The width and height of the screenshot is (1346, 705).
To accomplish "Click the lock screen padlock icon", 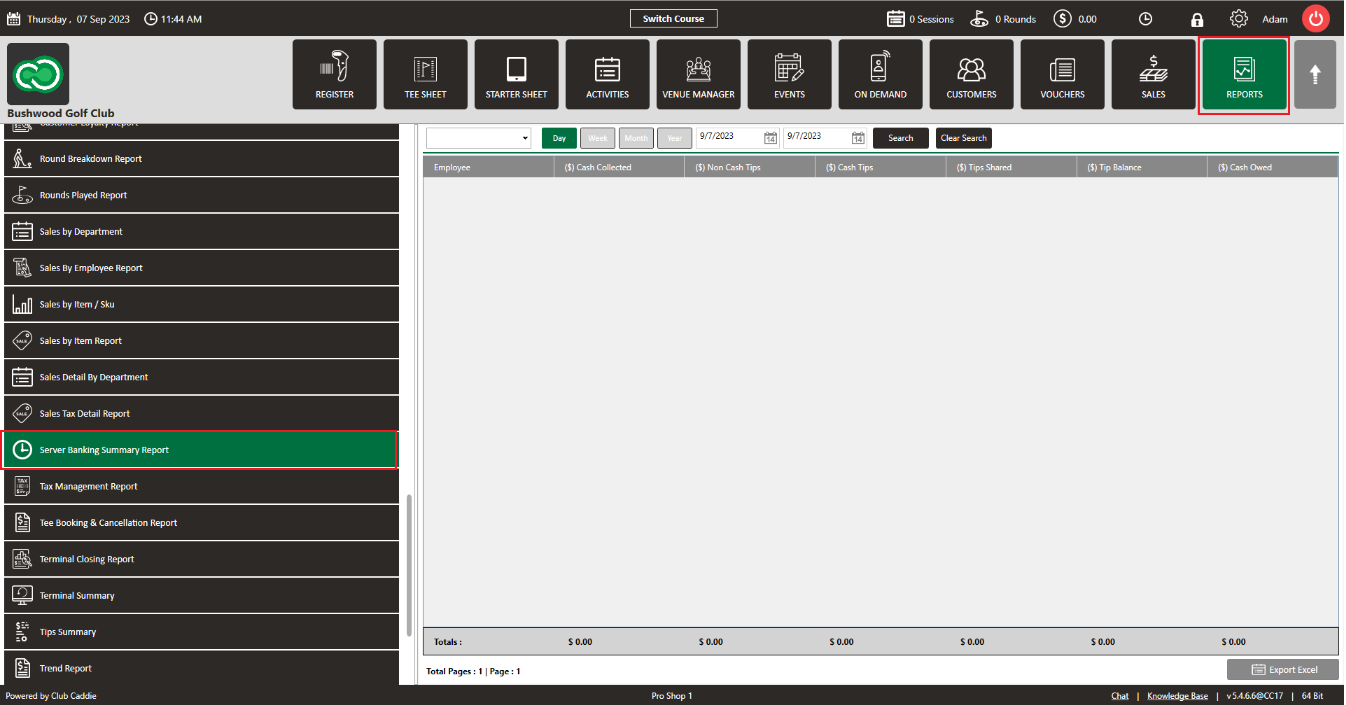I will (x=1197, y=19).
